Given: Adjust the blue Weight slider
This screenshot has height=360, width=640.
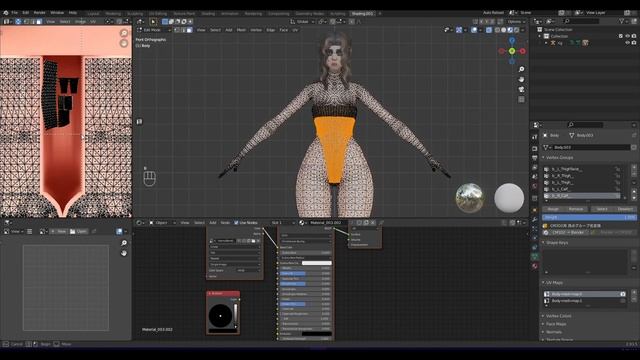Looking at the screenshot, I should (589, 218).
